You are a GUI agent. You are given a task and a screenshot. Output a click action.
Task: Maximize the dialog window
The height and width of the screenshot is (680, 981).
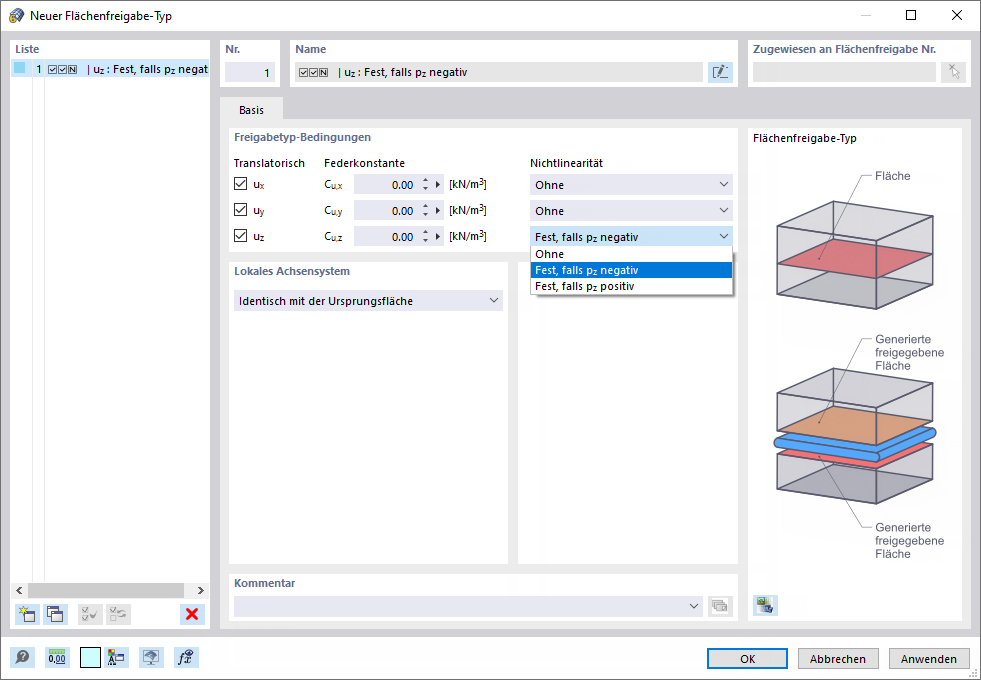911,16
